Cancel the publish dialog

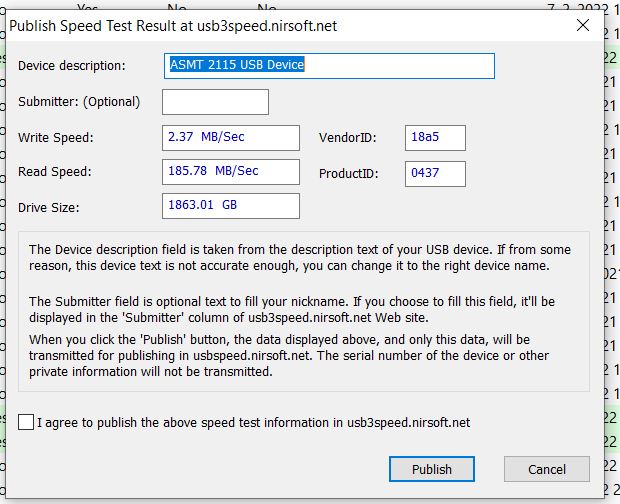[x=546, y=469]
